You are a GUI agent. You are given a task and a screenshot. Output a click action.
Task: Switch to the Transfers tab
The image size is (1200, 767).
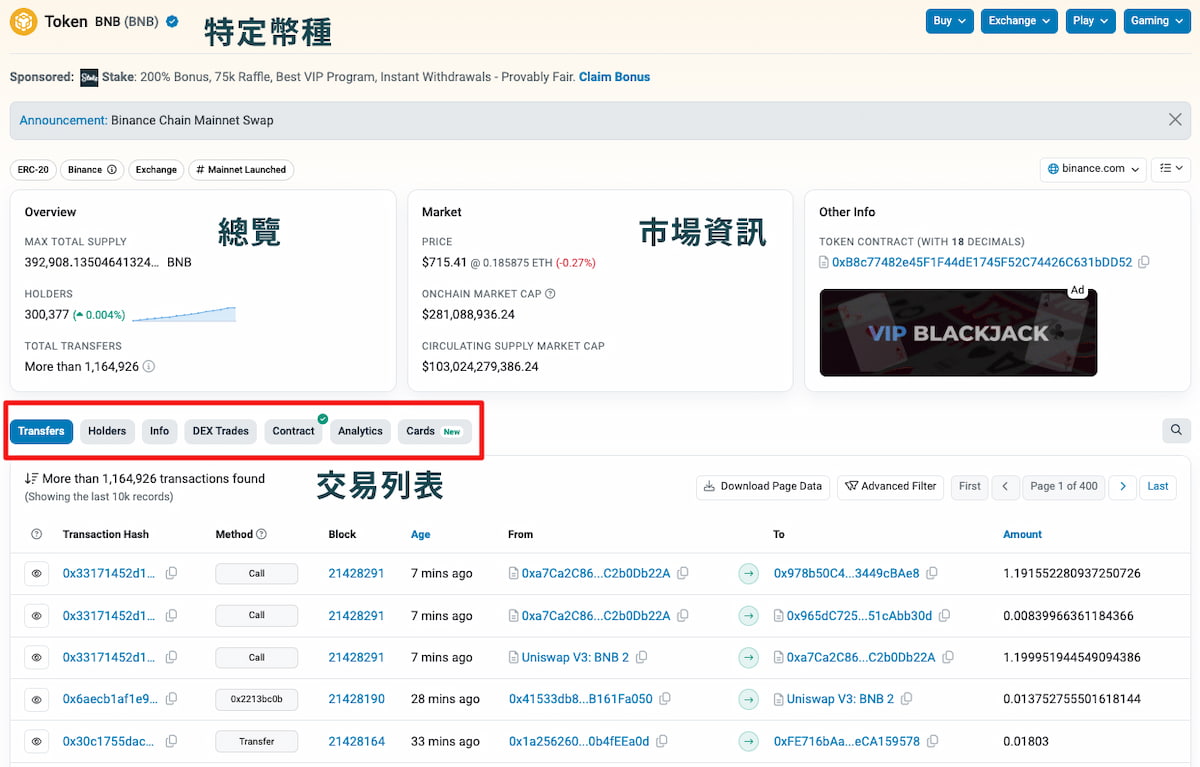pos(41,431)
